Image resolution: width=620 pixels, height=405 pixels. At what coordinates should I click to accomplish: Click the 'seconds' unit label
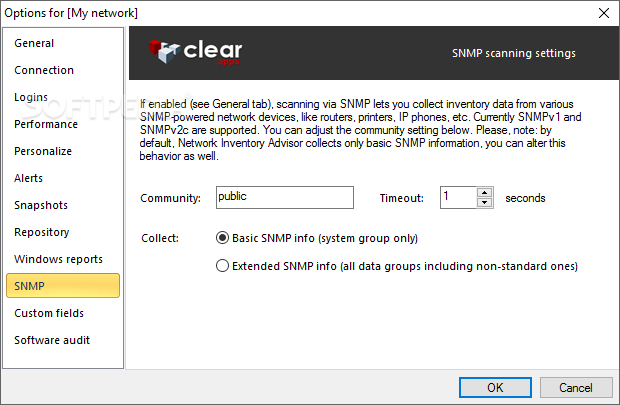click(525, 198)
